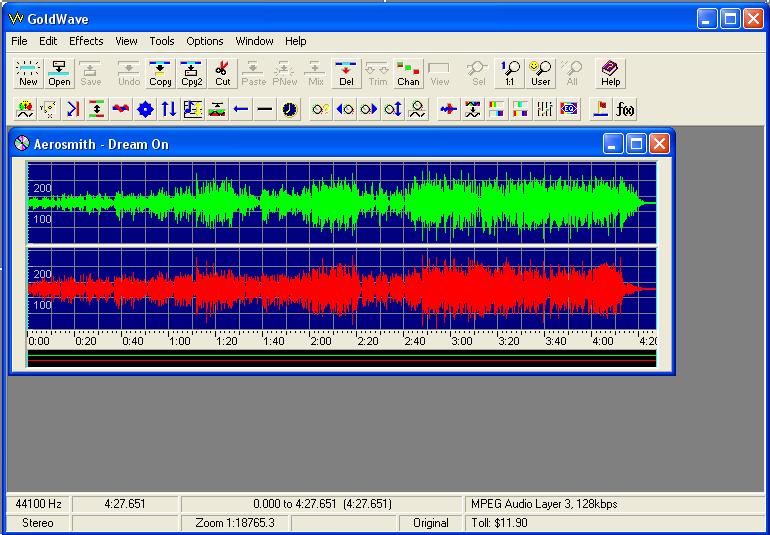Open the Options menu
This screenshot has width=770, height=535.
pyautogui.click(x=205, y=41)
